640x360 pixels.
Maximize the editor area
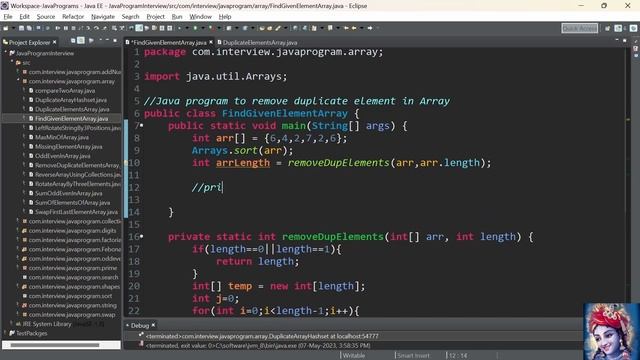coord(624,40)
